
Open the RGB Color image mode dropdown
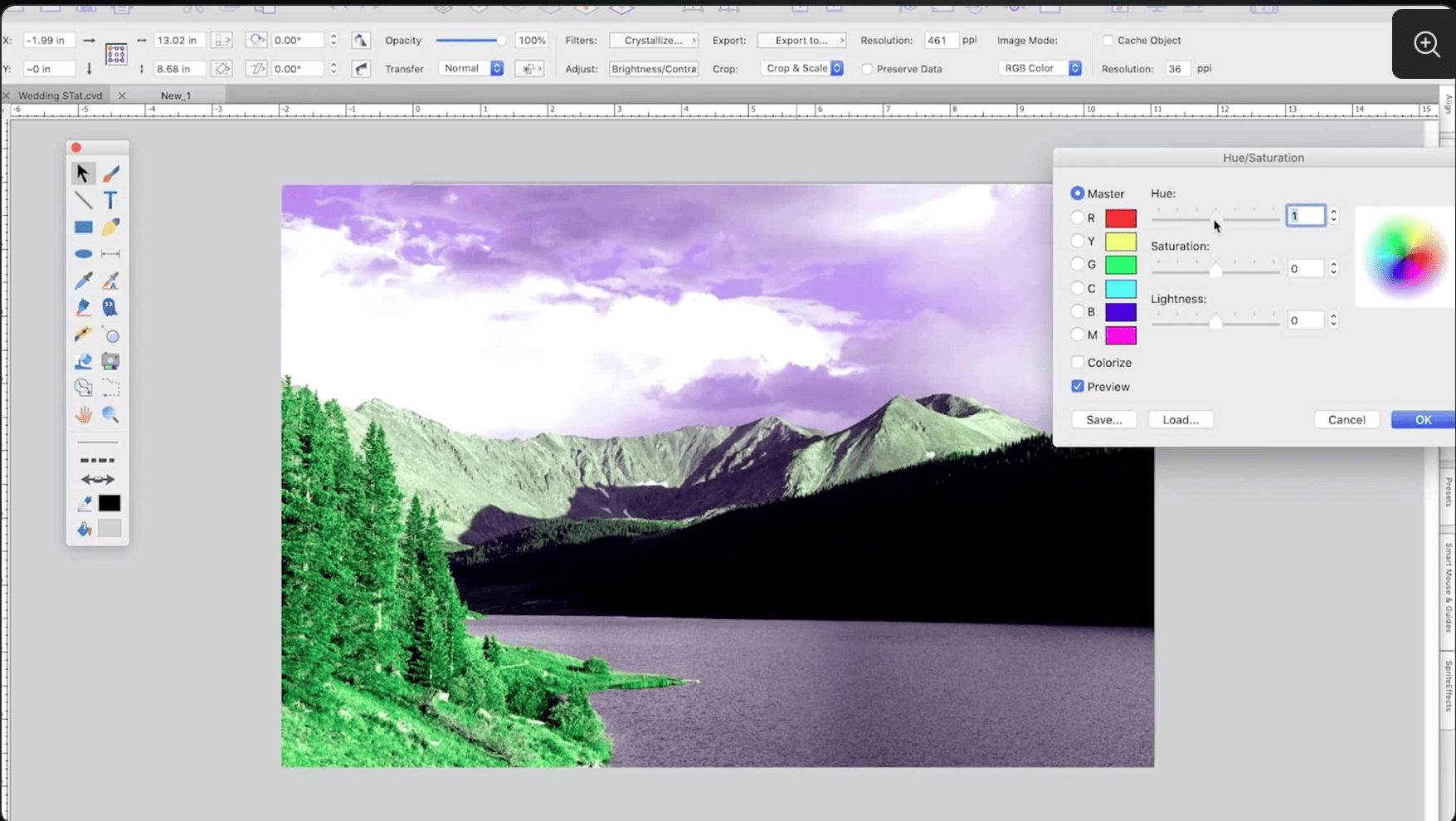(1040, 68)
